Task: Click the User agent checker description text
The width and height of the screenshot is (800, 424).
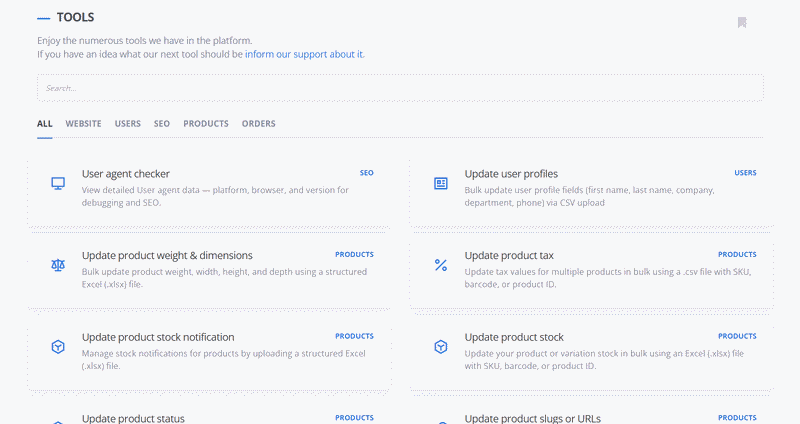Action: pos(215,196)
